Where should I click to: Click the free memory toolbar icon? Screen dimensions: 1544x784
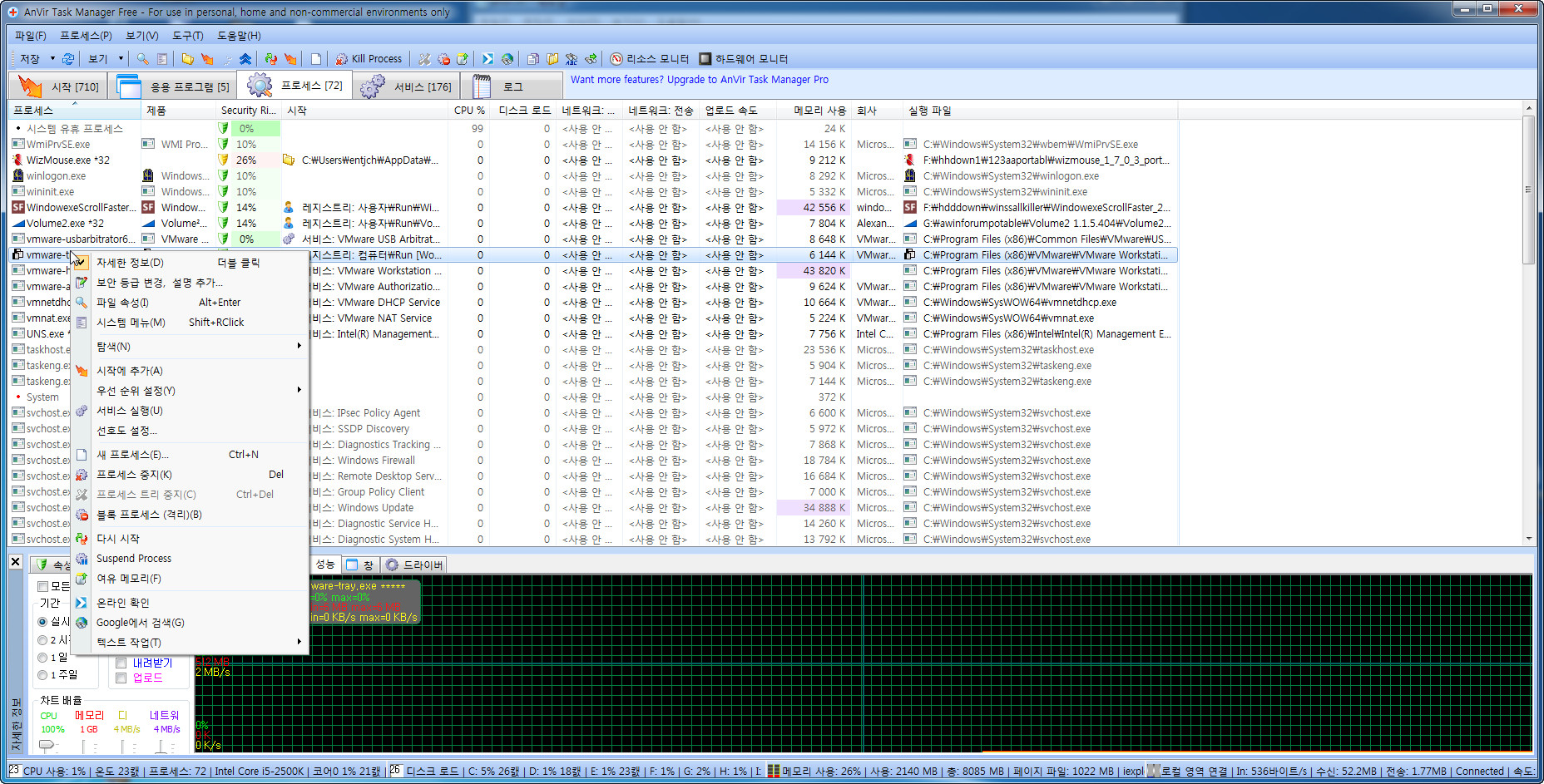click(463, 59)
